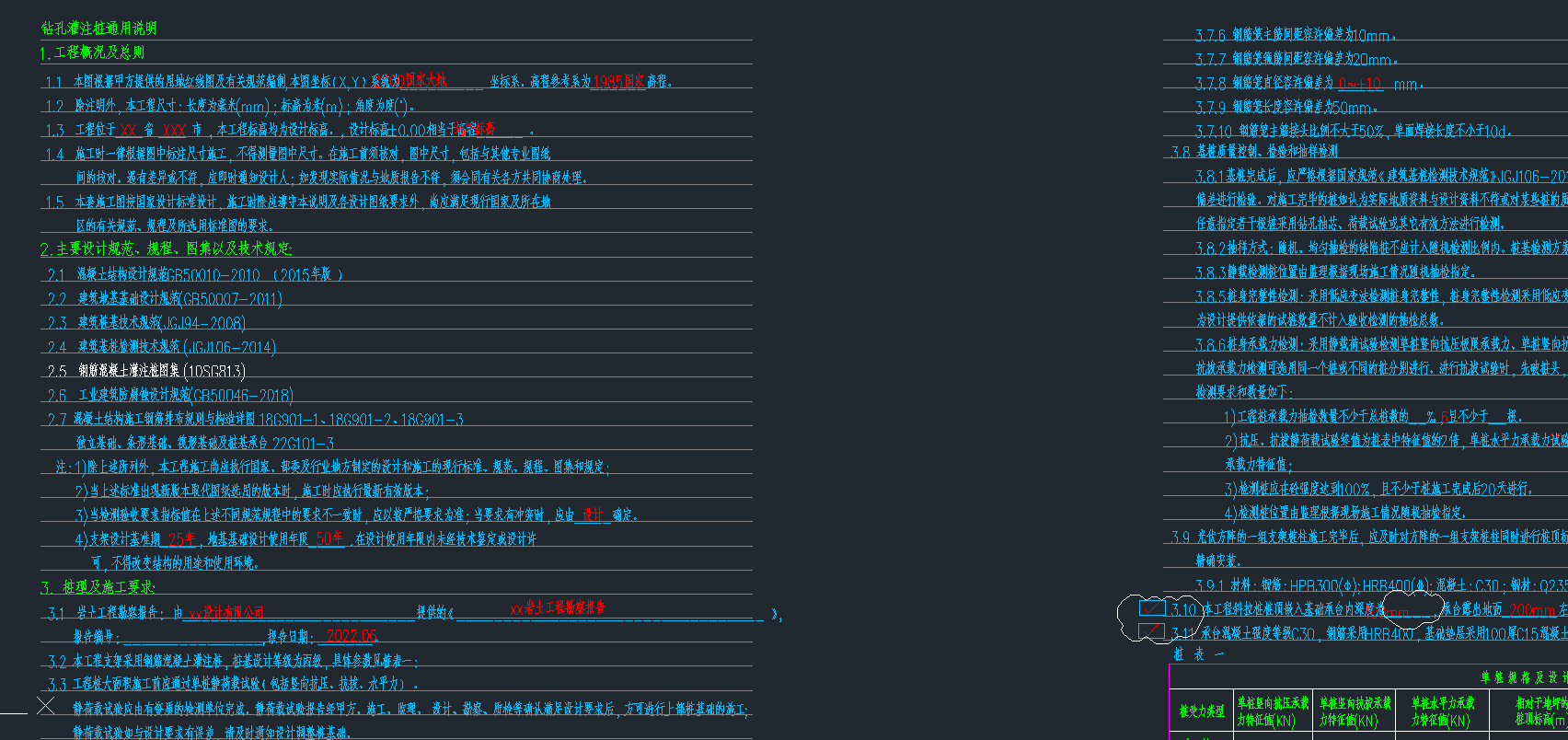Select the white highlighted line 2.5 (10SG813)
The image size is (1568, 740).
tap(147, 371)
